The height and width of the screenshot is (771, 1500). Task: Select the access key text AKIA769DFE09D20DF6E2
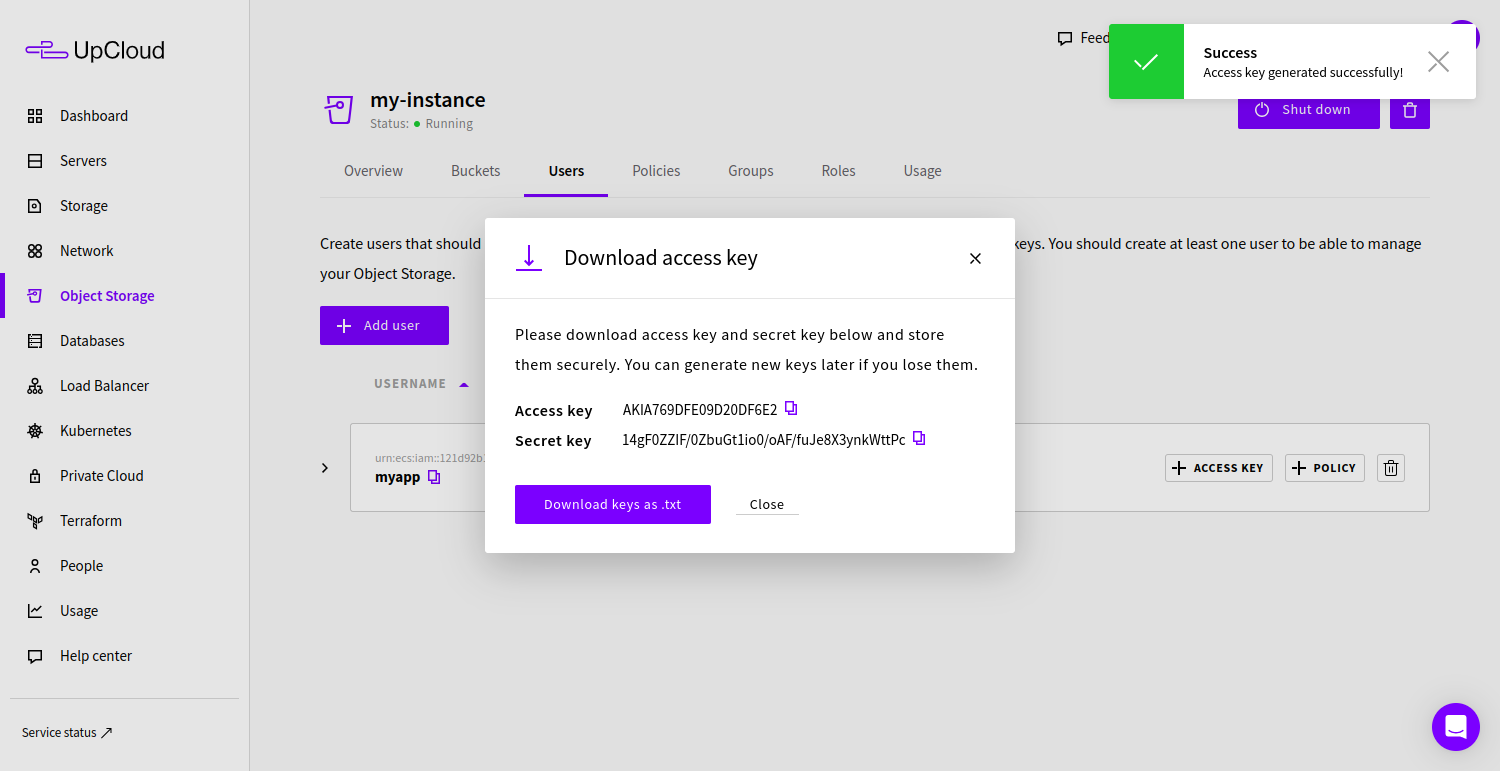pyautogui.click(x=700, y=410)
